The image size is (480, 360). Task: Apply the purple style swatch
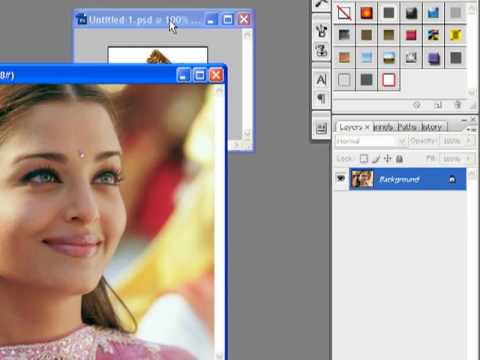(433, 57)
